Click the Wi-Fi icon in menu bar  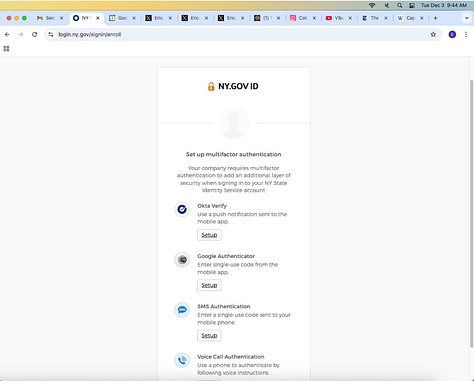click(x=372, y=5)
